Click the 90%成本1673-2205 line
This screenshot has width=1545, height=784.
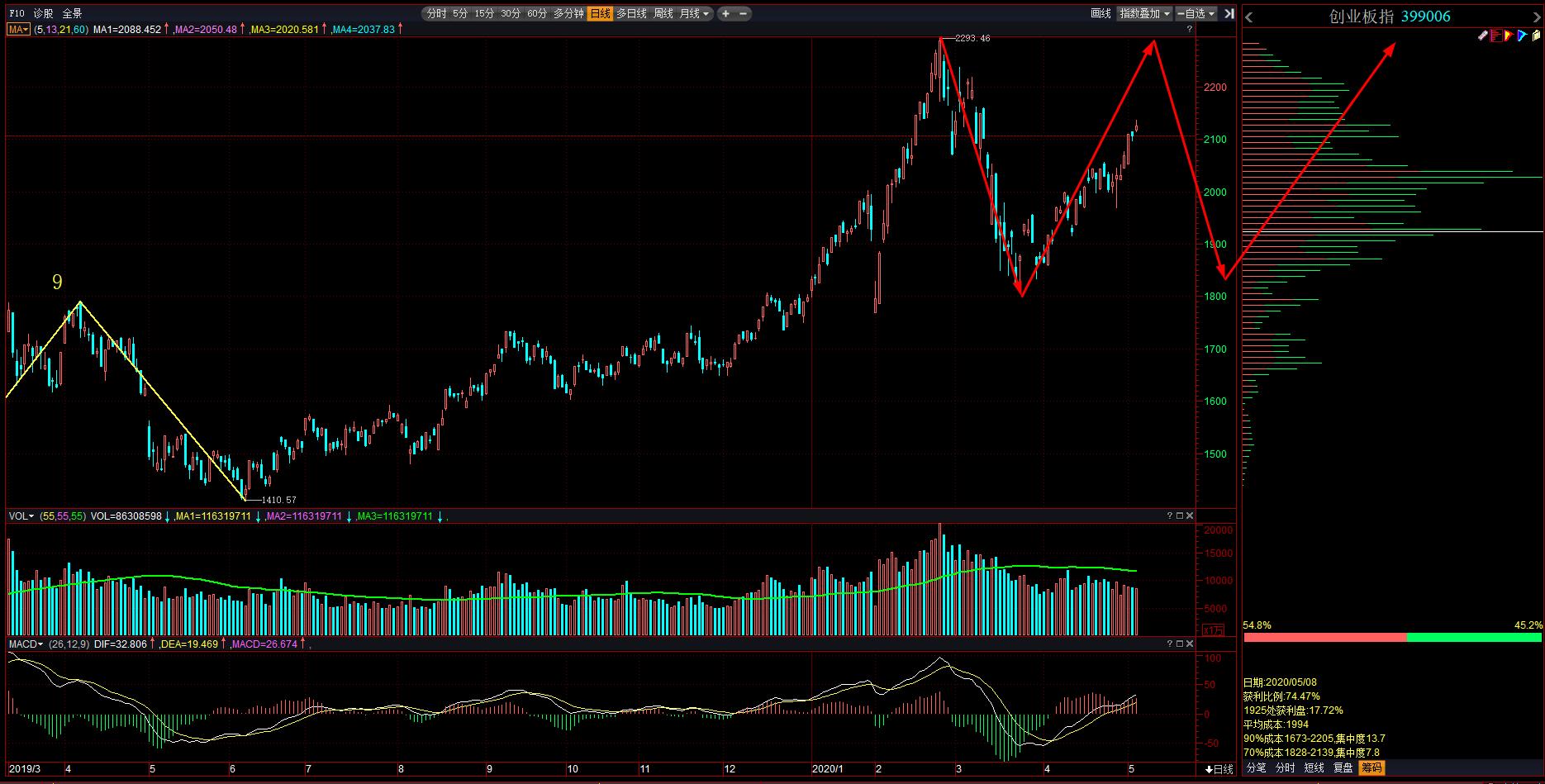pyautogui.click(x=1314, y=739)
